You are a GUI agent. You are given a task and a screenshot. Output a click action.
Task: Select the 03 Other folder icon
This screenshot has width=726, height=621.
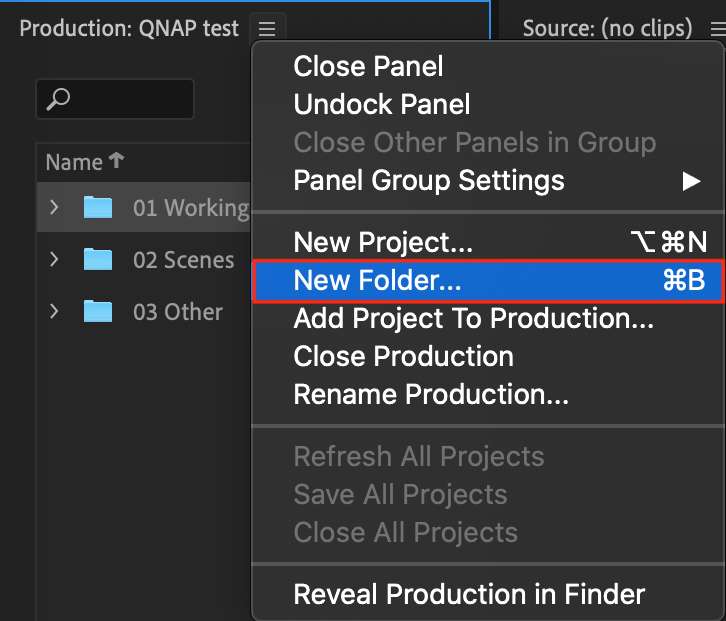[x=98, y=311]
